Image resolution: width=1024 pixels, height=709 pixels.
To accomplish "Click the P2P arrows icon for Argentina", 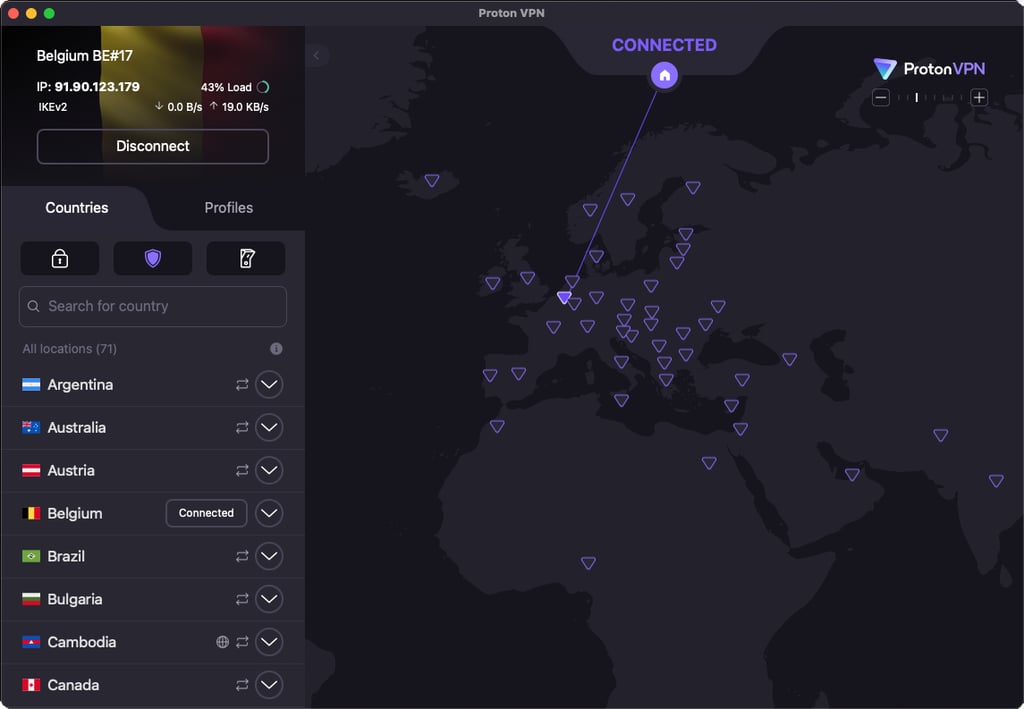I will tap(242, 385).
